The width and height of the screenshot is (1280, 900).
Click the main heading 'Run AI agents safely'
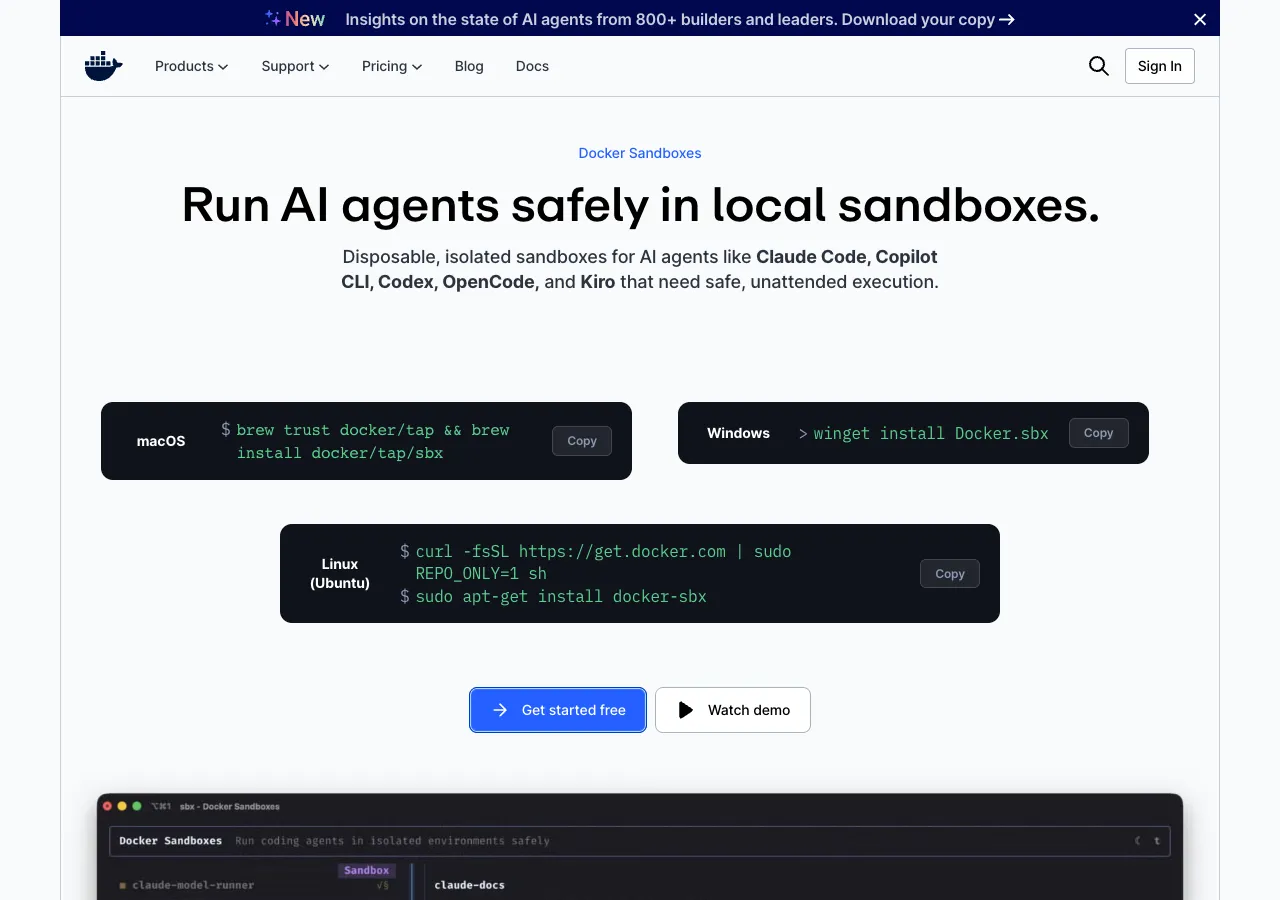640,205
